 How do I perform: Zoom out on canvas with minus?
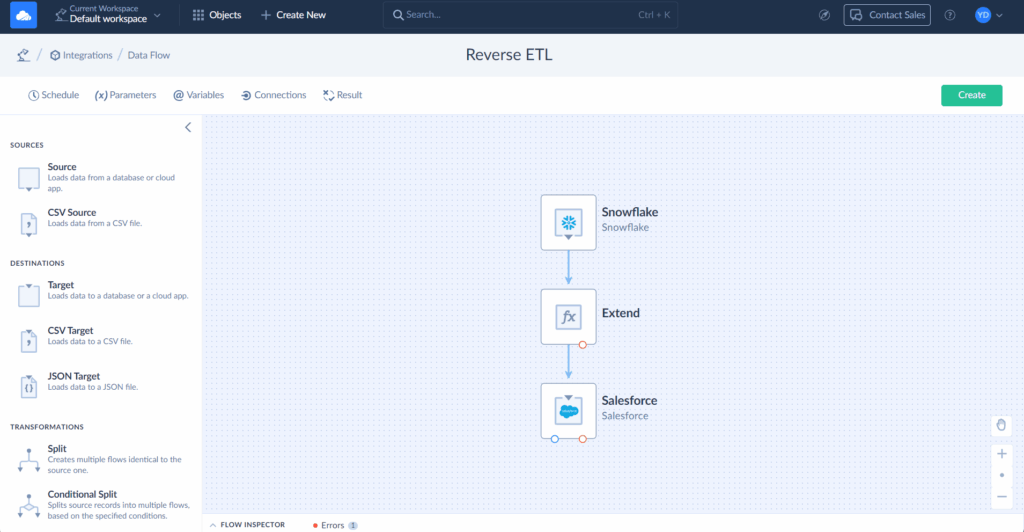tap(1001, 497)
